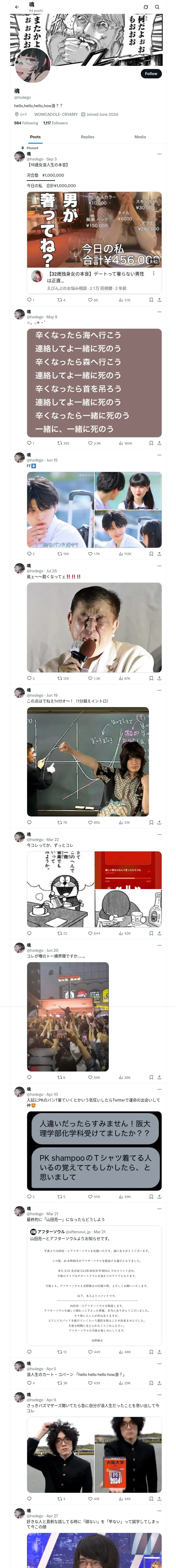The width and height of the screenshot is (176, 1568).
Task: Like the May 9 post
Action: point(90,443)
